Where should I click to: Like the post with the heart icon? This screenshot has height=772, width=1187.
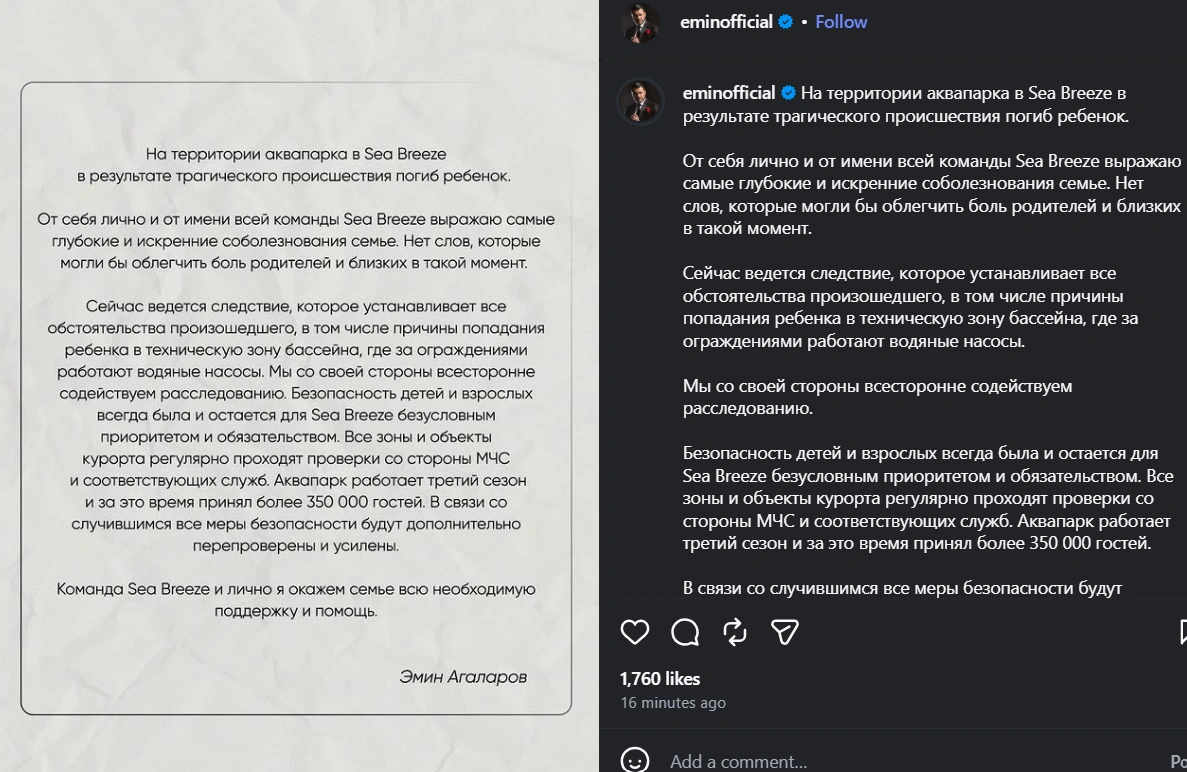pyautogui.click(x=634, y=632)
